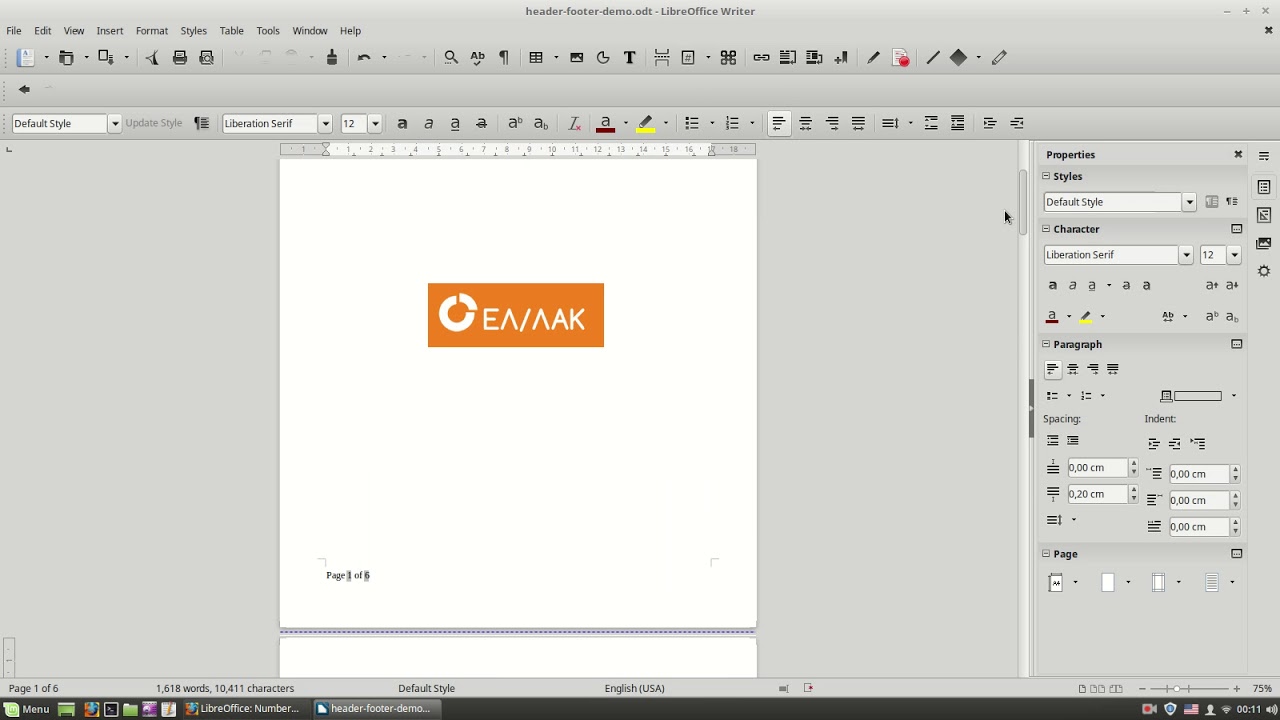Open Paragraph Style dropdown in the toolbar
Screen dimensions: 1280x720
[x=115, y=123]
